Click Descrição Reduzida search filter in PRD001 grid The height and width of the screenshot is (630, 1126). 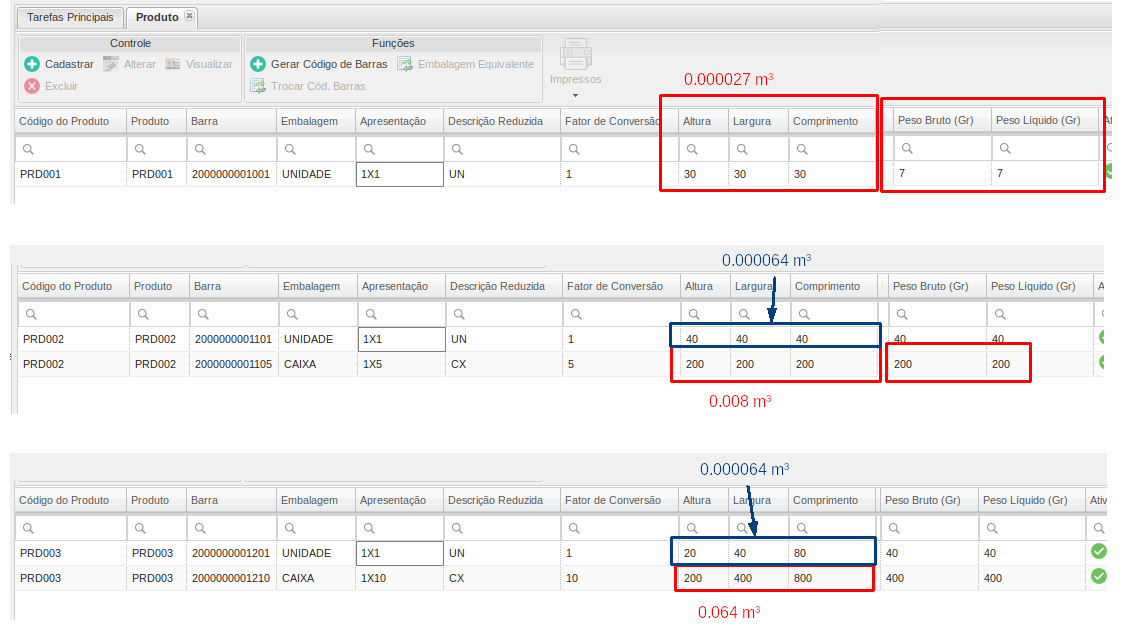pyautogui.click(x=502, y=149)
